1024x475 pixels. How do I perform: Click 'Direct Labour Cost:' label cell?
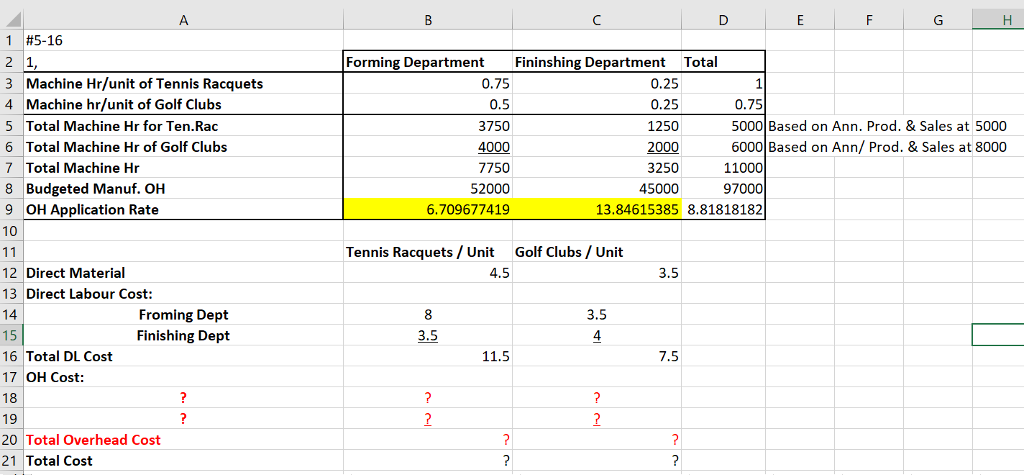(x=184, y=294)
